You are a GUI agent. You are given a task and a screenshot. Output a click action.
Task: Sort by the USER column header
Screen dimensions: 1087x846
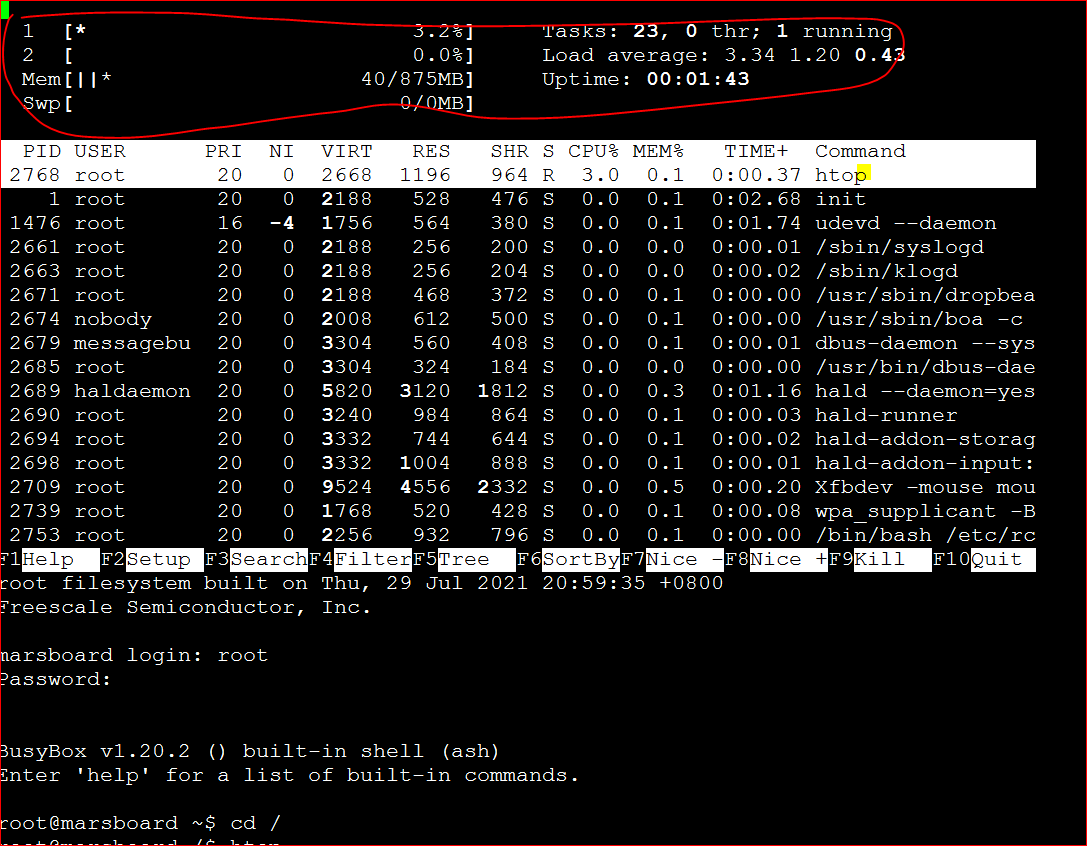pyautogui.click(x=99, y=151)
